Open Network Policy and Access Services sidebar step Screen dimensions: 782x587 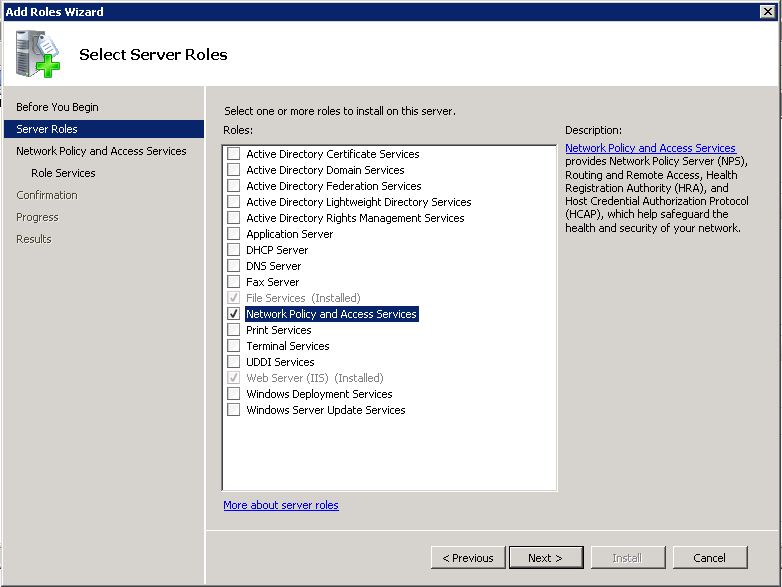pos(101,151)
